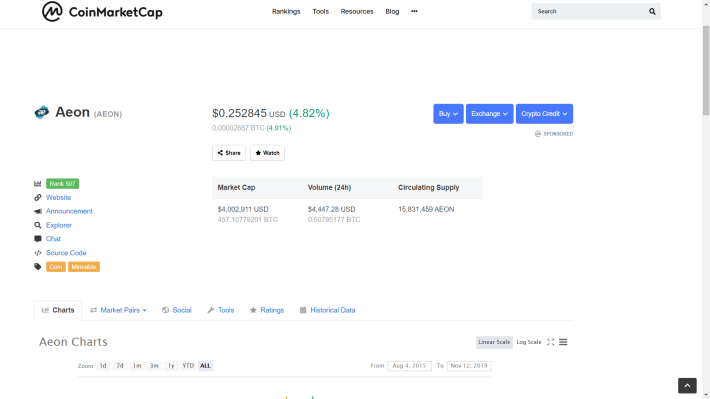
Task: Expand the Buy dropdown
Action: click(x=448, y=114)
